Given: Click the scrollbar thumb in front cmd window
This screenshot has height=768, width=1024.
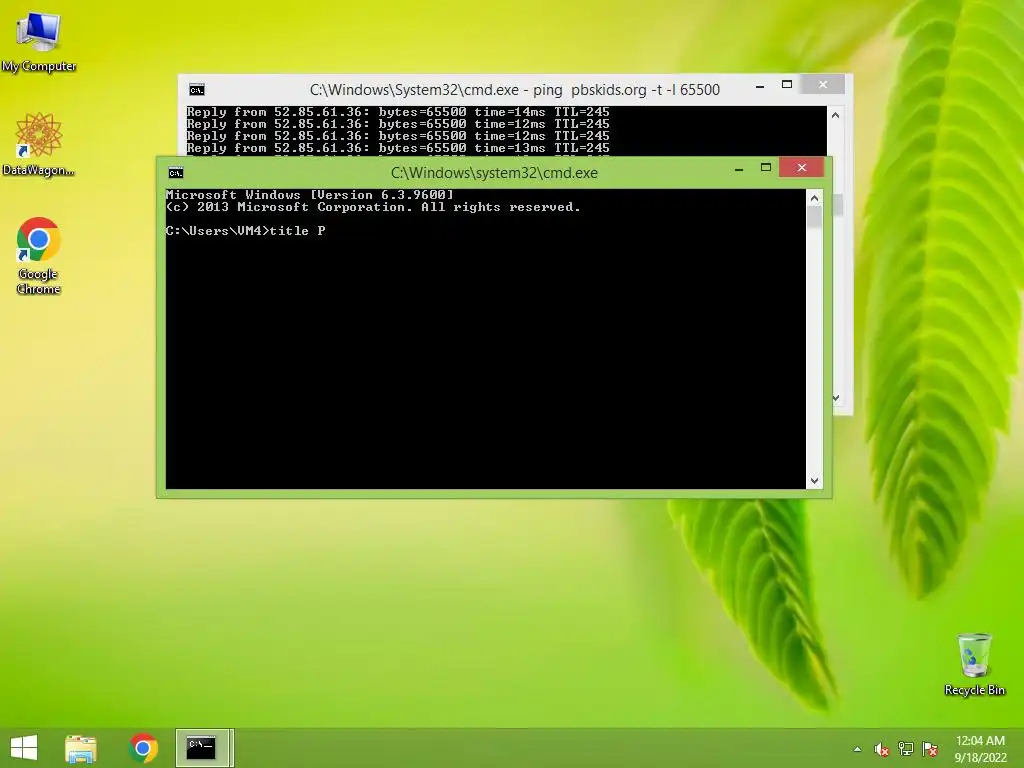Looking at the screenshot, I should pyautogui.click(x=814, y=217).
